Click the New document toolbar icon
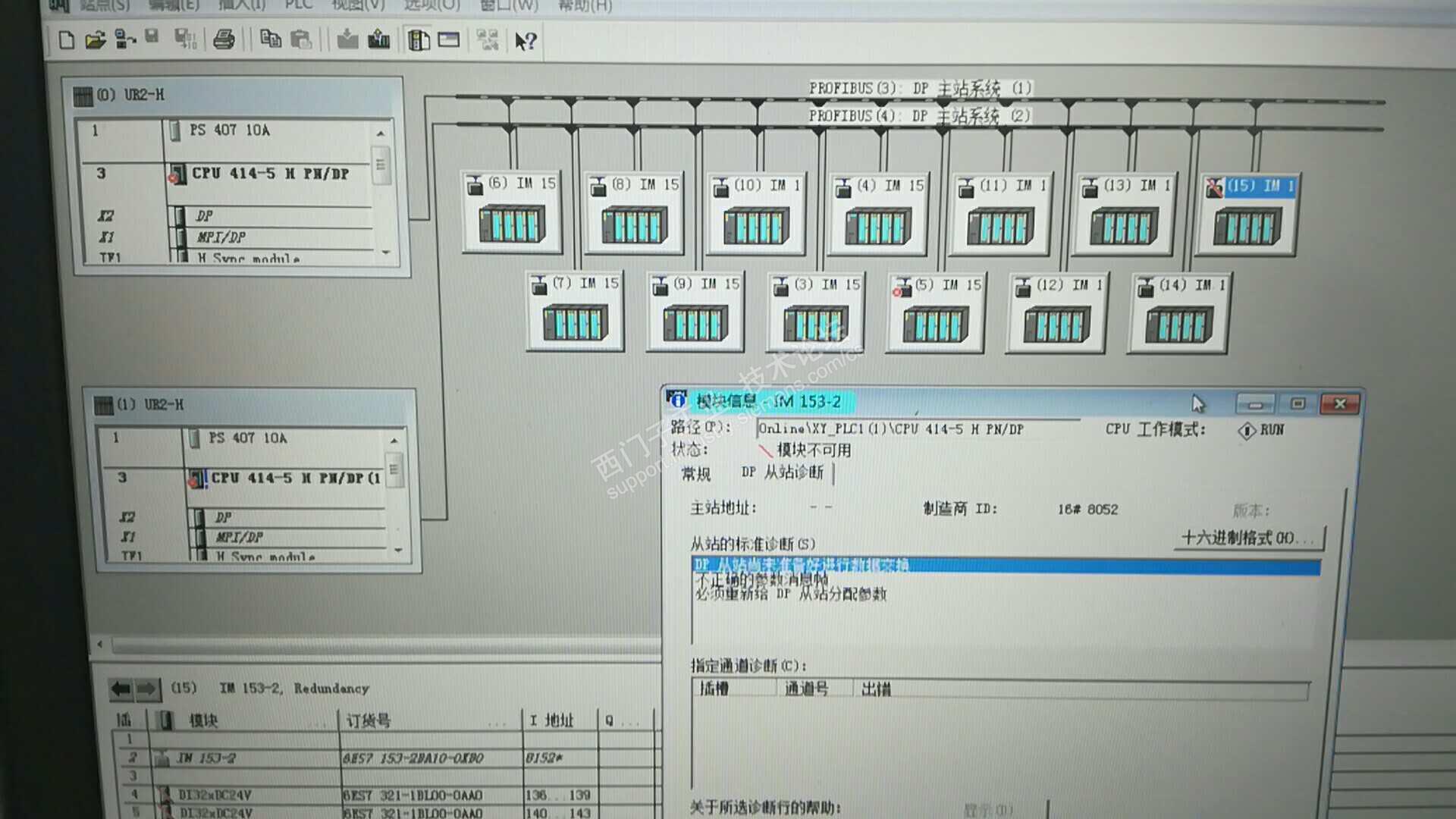The width and height of the screenshot is (1456, 819). tap(67, 40)
